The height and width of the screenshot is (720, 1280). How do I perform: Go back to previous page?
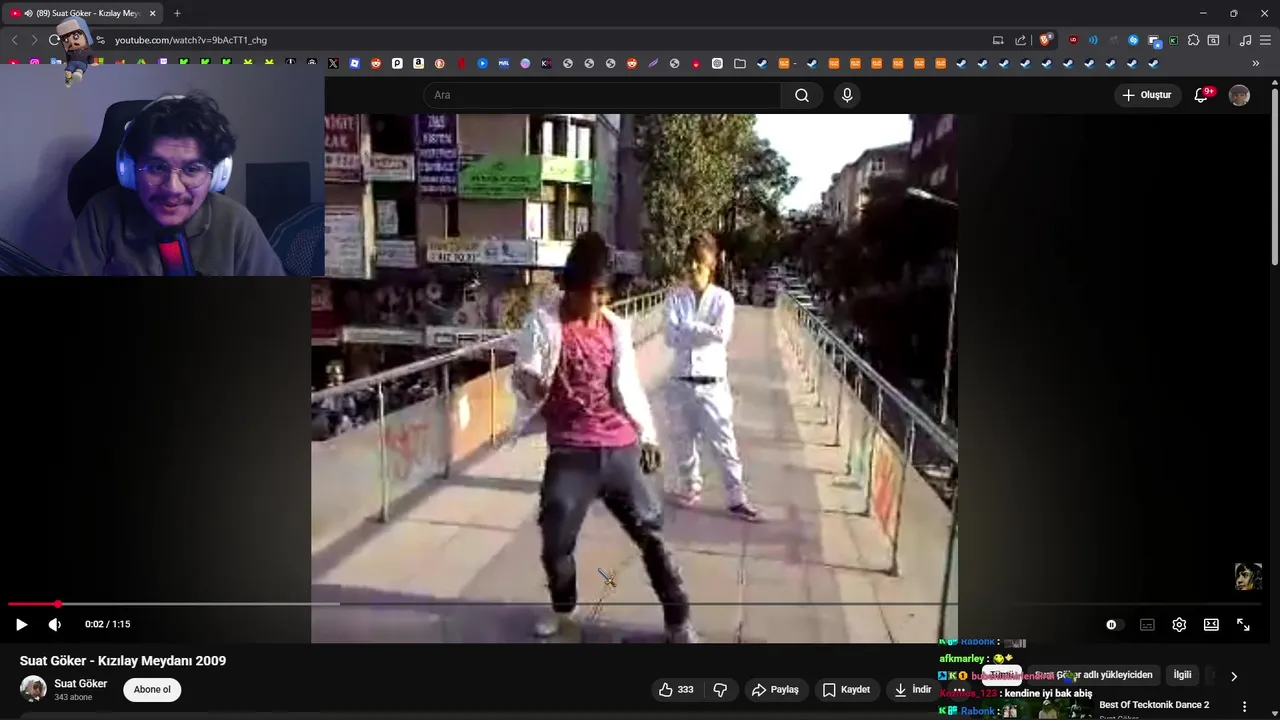pos(14,40)
